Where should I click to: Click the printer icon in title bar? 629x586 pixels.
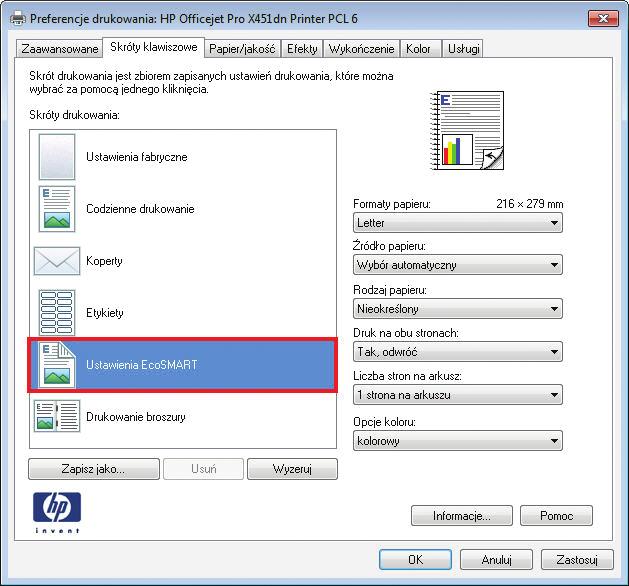[x=18, y=19]
